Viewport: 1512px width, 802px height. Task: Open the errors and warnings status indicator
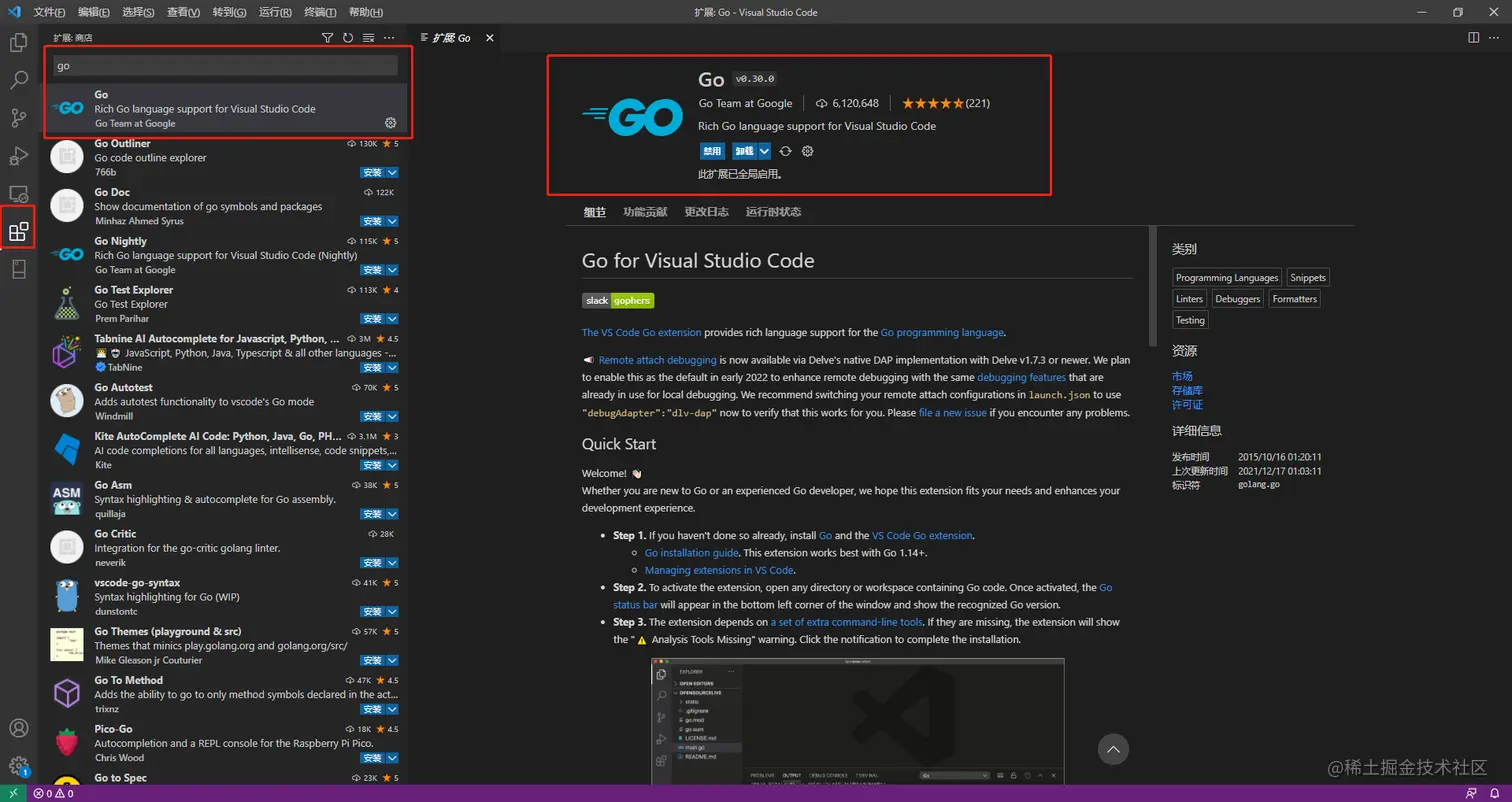(x=53, y=794)
